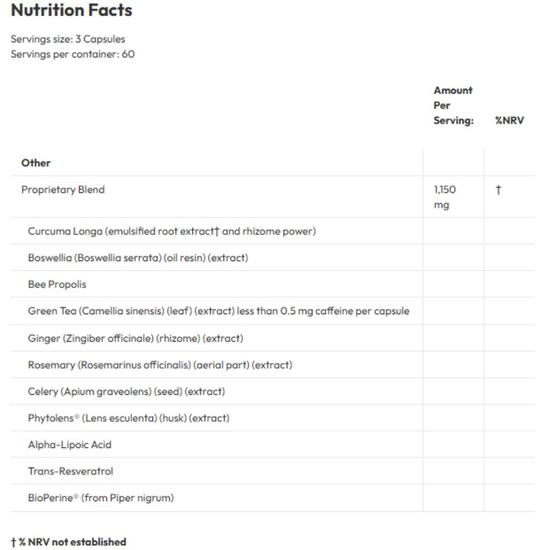Click the % NRV not established footnote
The height and width of the screenshot is (550, 550).
point(68,542)
